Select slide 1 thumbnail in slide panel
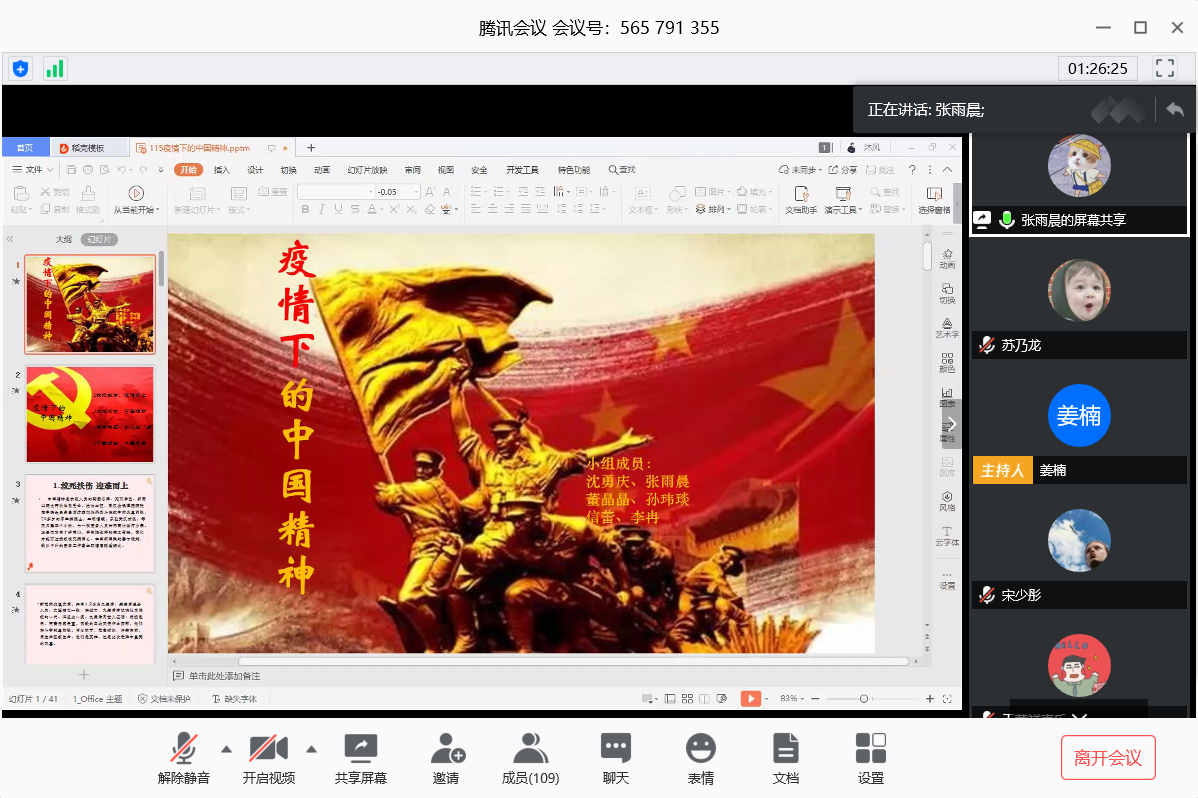Image resolution: width=1198 pixels, height=798 pixels. (x=90, y=304)
